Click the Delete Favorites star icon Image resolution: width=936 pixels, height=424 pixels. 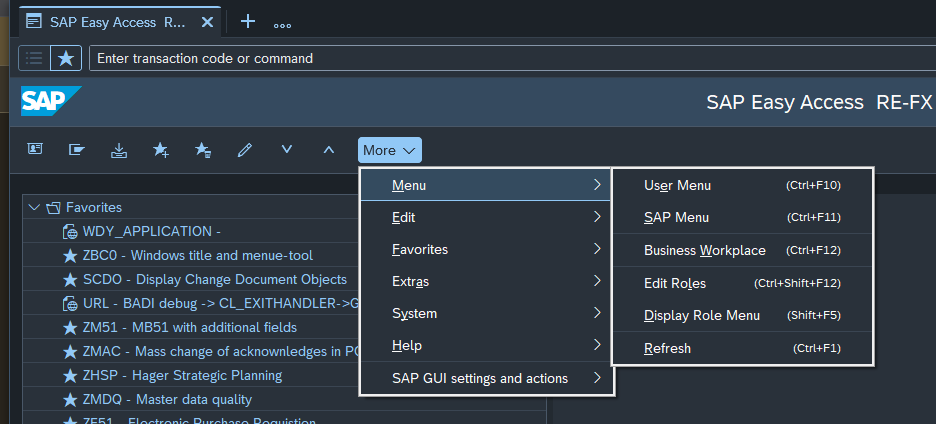[x=203, y=150]
